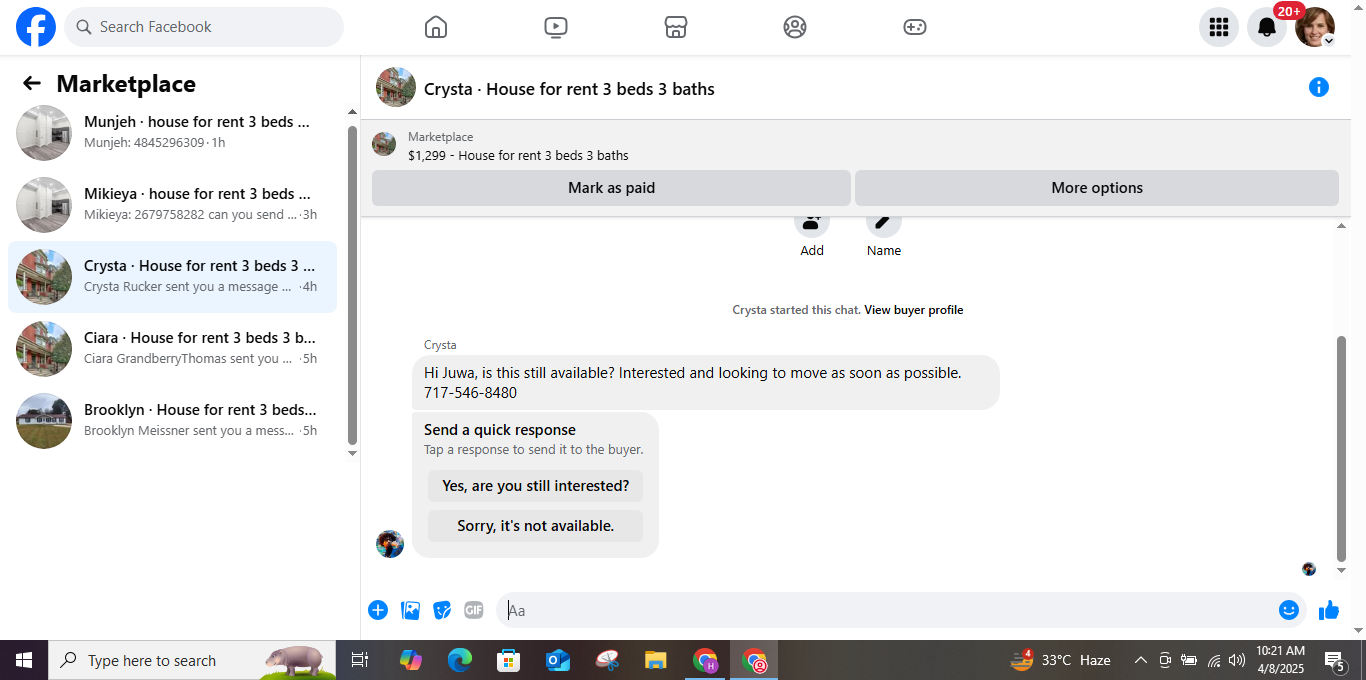Viewport: 1366px width, 680px height.
Task: Open Brooklyn House for rent conversation
Action: click(172, 421)
